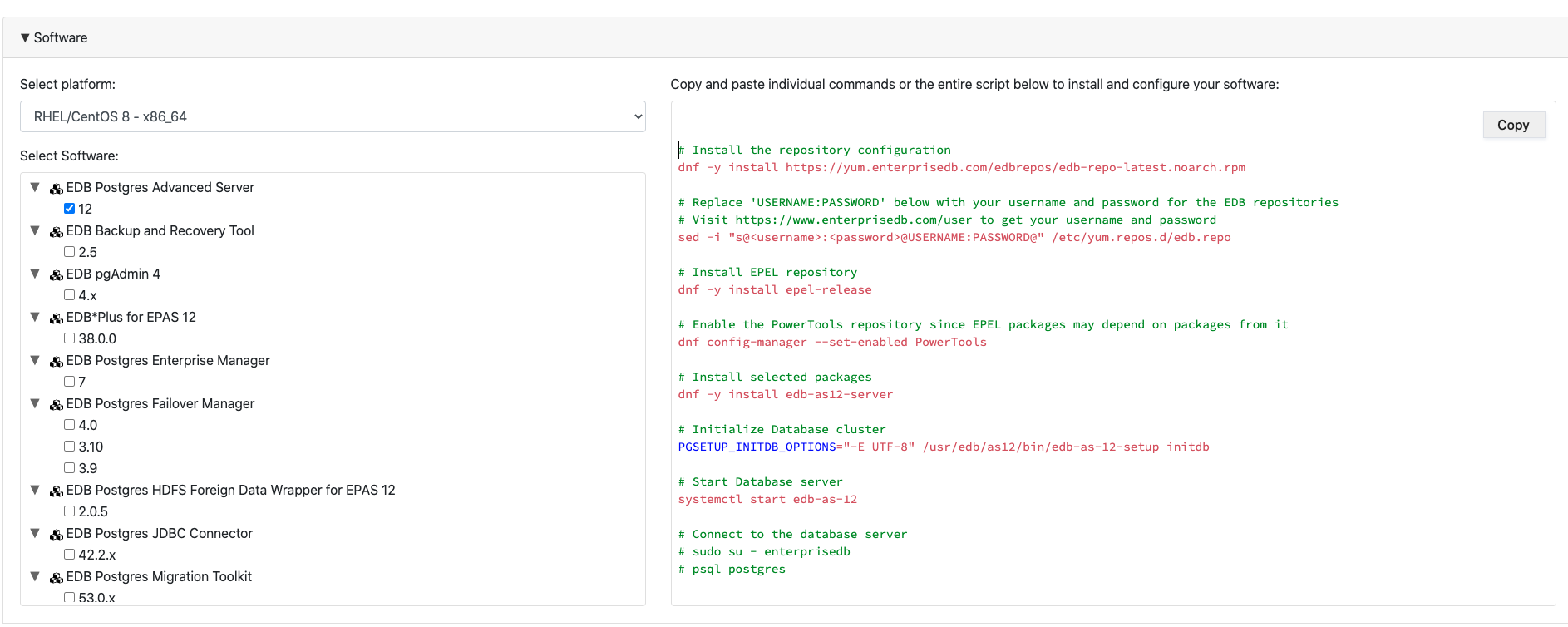Click the '# Start Database server' comment

pyautogui.click(x=761, y=481)
